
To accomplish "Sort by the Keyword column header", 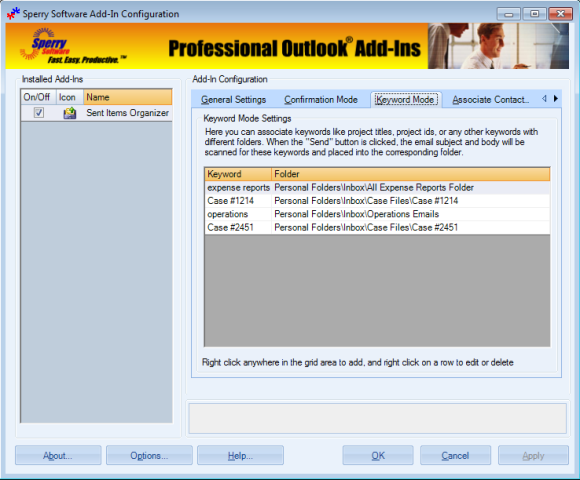I will [x=238, y=174].
